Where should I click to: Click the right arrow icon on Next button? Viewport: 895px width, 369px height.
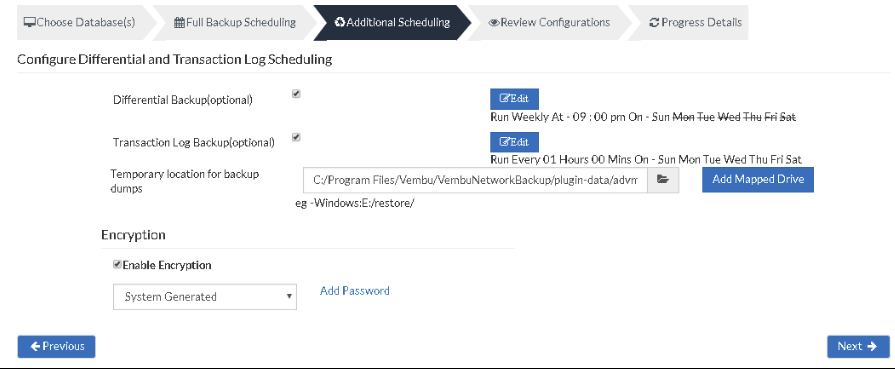click(872, 346)
